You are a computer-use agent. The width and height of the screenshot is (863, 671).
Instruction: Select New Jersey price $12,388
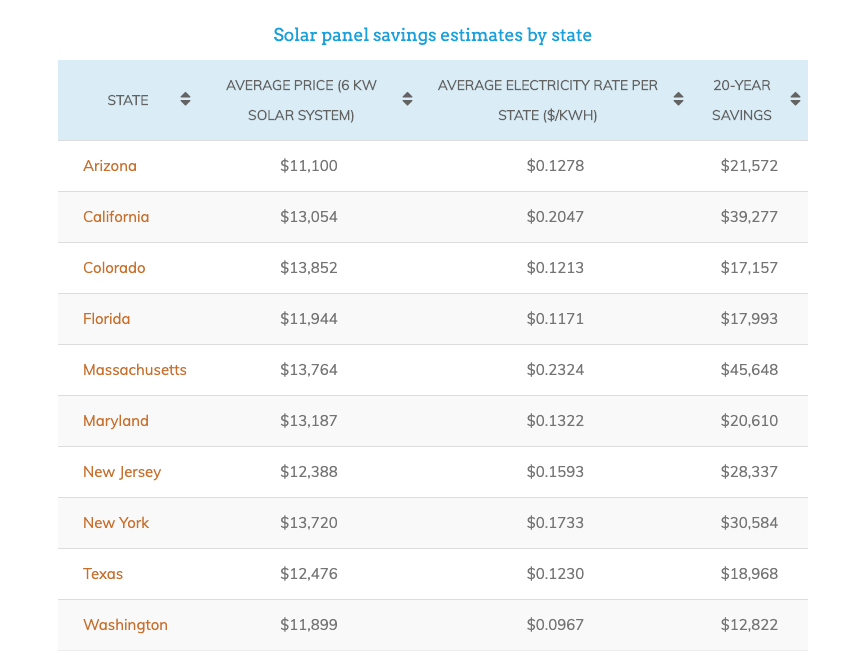309,472
